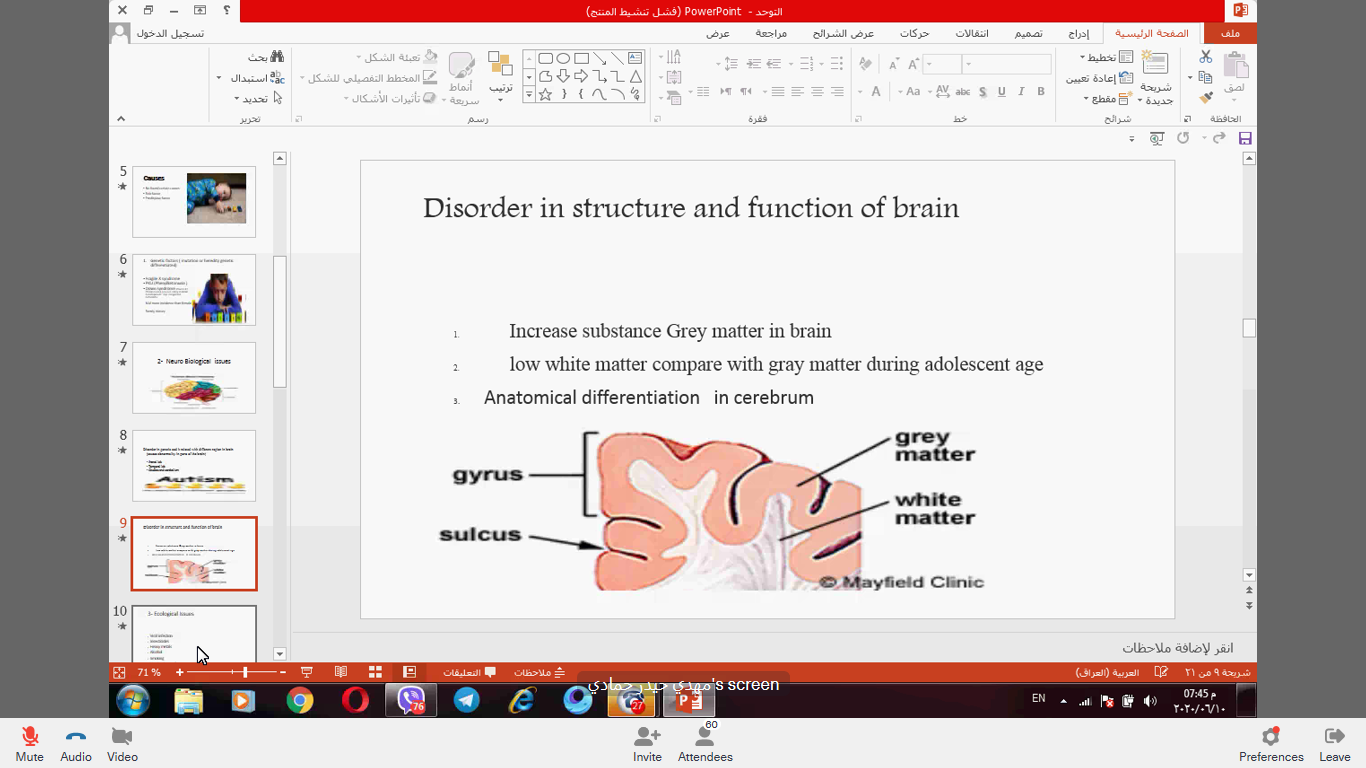Open the Attendees list button
This screenshot has width=1366, height=768.
click(705, 744)
